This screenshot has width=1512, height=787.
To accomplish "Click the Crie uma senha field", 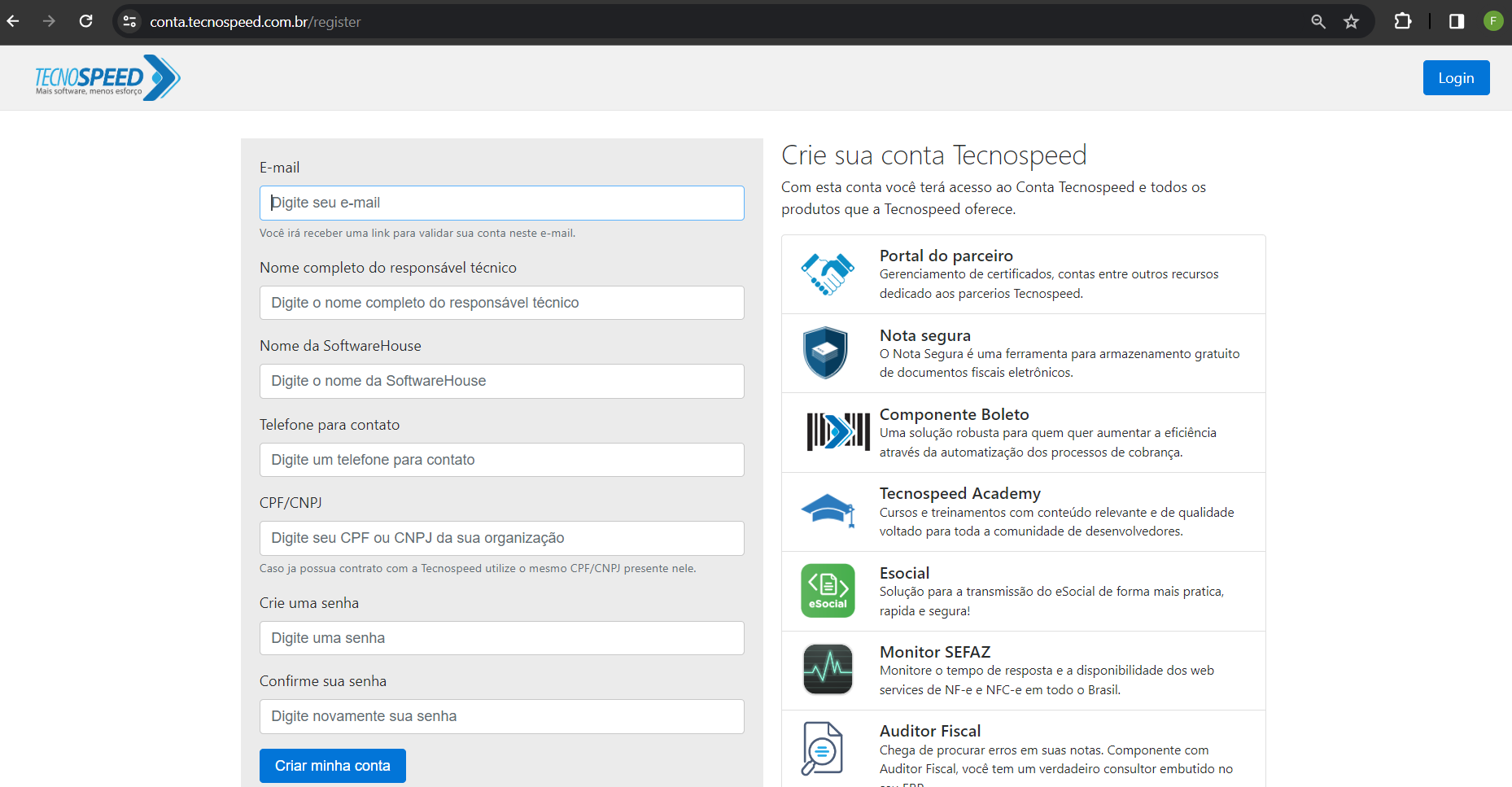I will point(501,638).
